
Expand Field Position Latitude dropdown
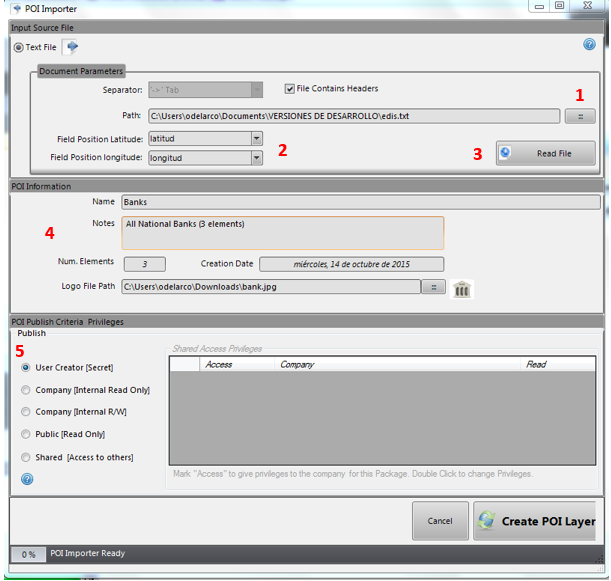pyautogui.click(x=256, y=139)
